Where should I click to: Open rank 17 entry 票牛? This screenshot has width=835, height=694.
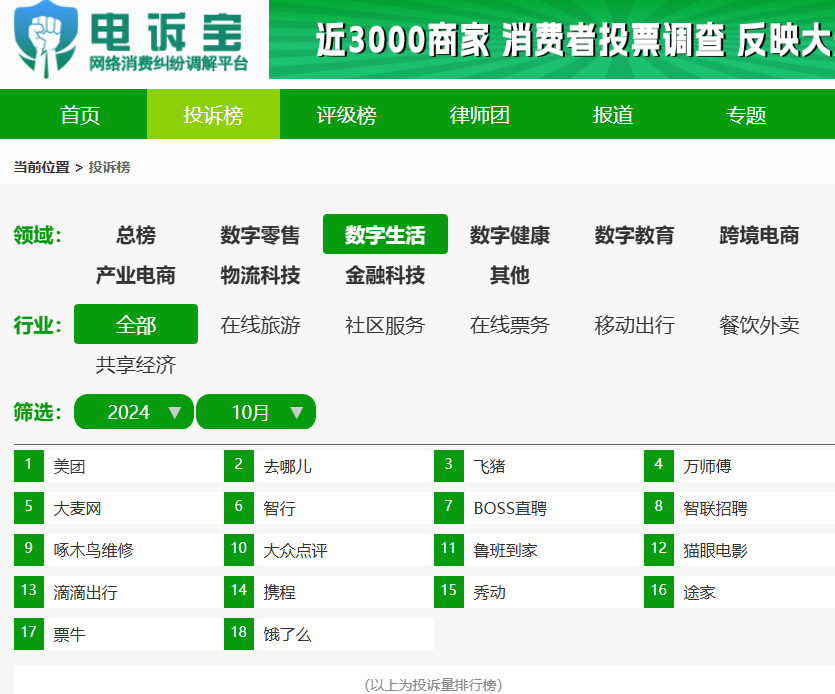(69, 634)
